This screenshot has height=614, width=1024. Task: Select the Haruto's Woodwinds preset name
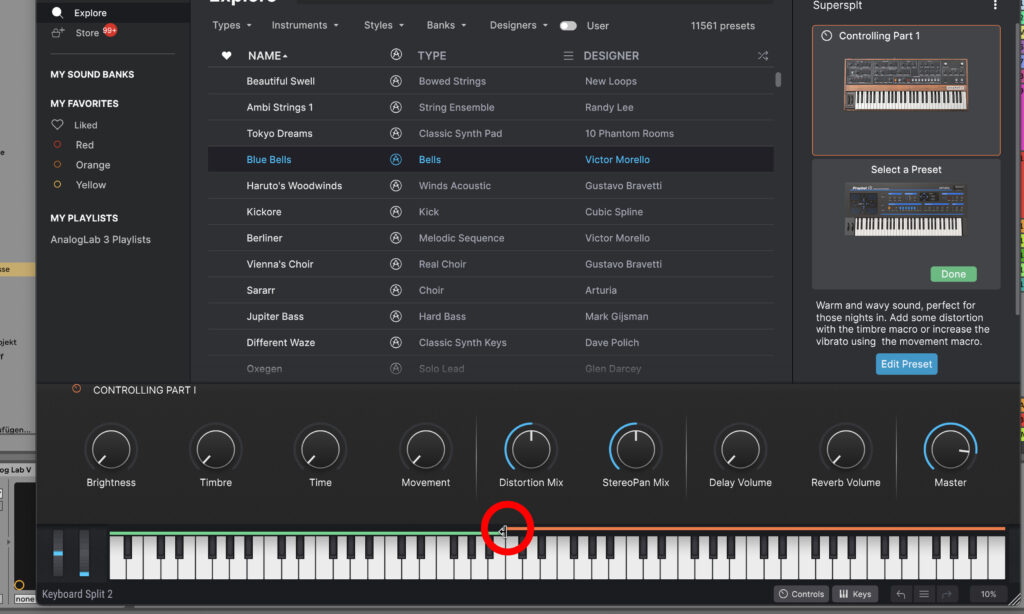294,186
